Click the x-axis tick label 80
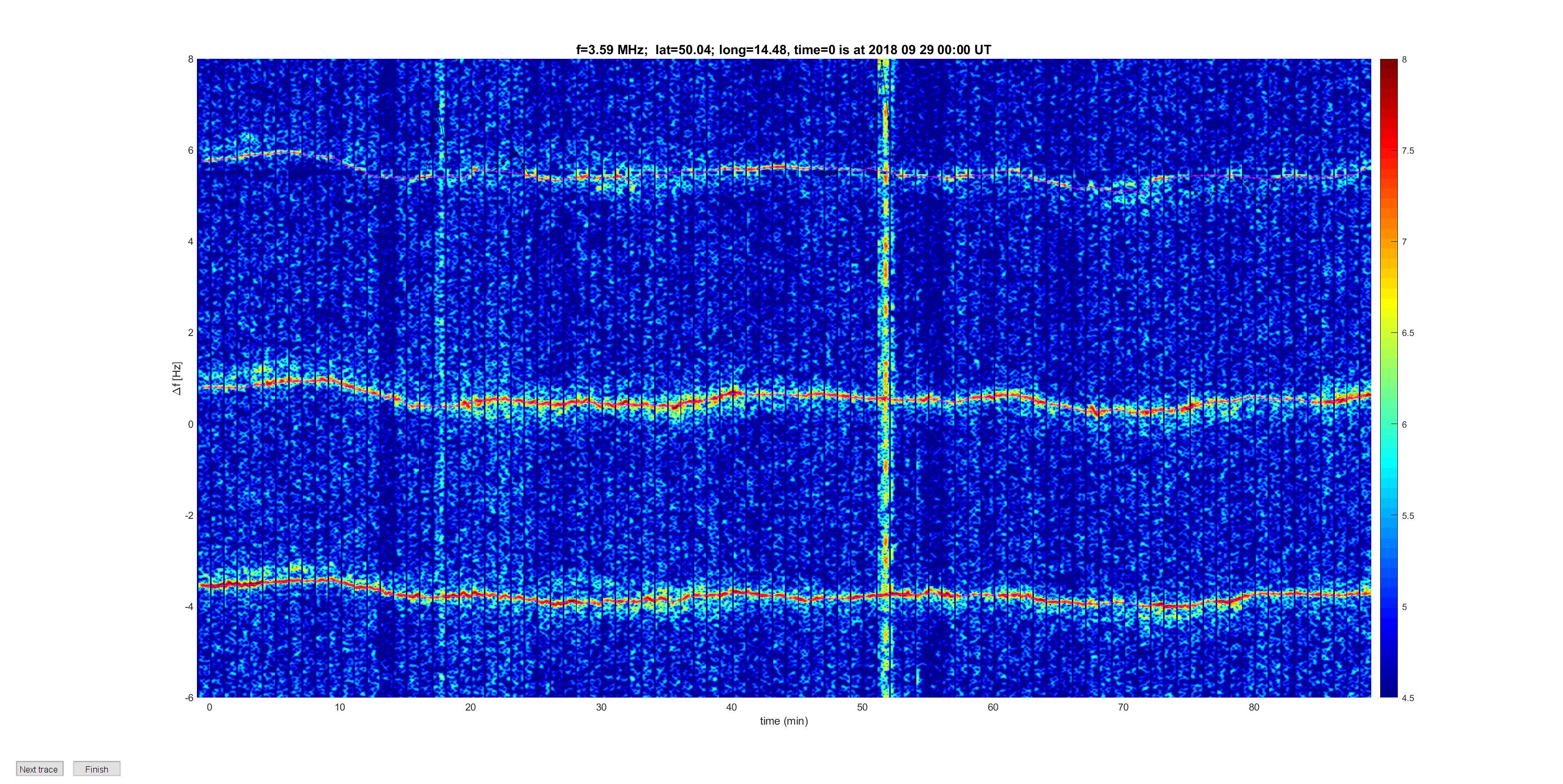The height and width of the screenshot is (784, 1563). tap(1254, 707)
